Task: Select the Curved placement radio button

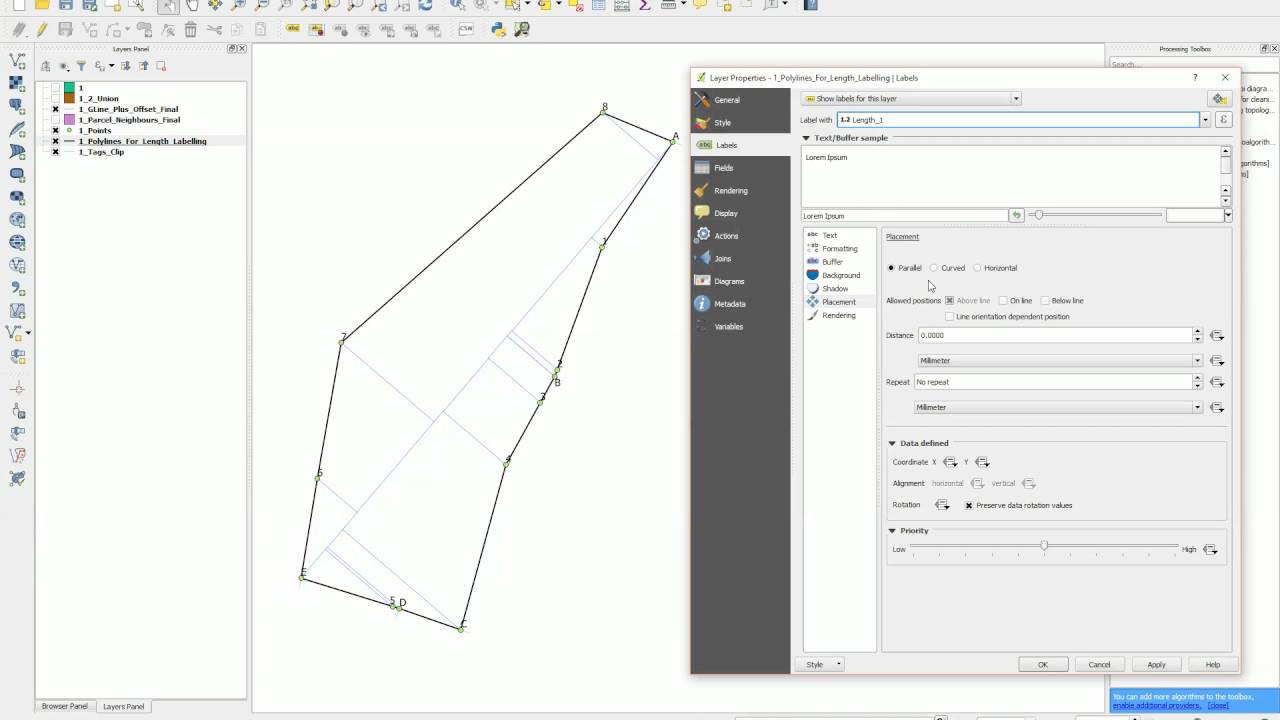Action: point(934,268)
